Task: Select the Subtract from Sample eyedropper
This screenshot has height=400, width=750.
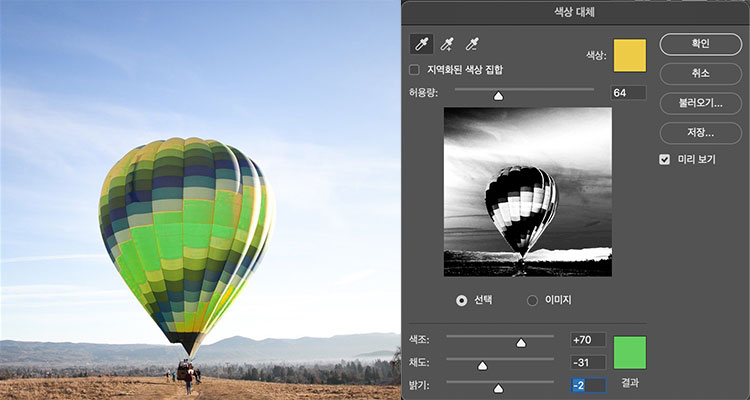Action: 472,44
